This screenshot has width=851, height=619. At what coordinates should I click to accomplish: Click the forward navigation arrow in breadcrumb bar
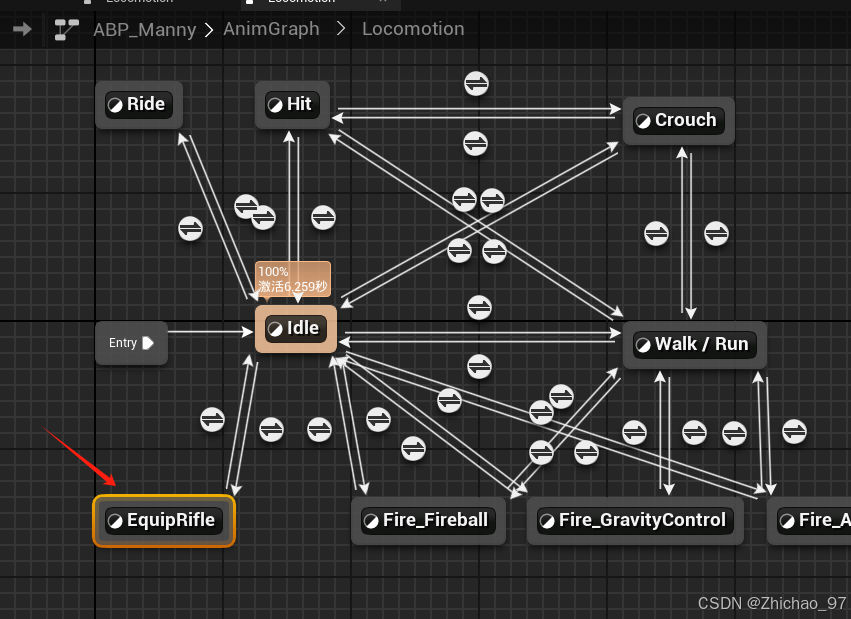(x=22, y=29)
